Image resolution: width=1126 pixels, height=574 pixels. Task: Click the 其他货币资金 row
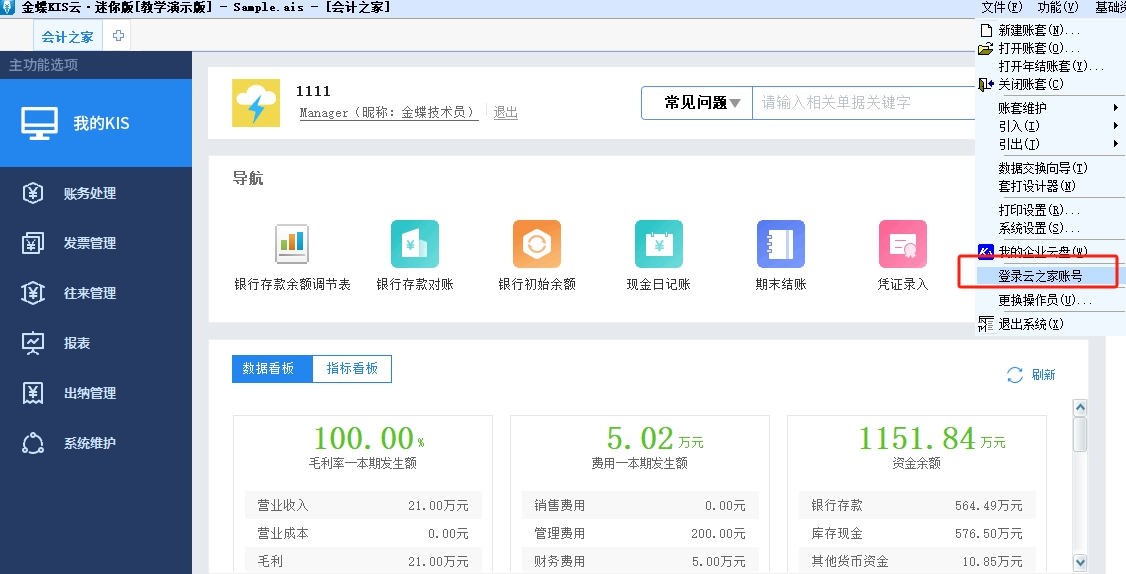point(917,561)
